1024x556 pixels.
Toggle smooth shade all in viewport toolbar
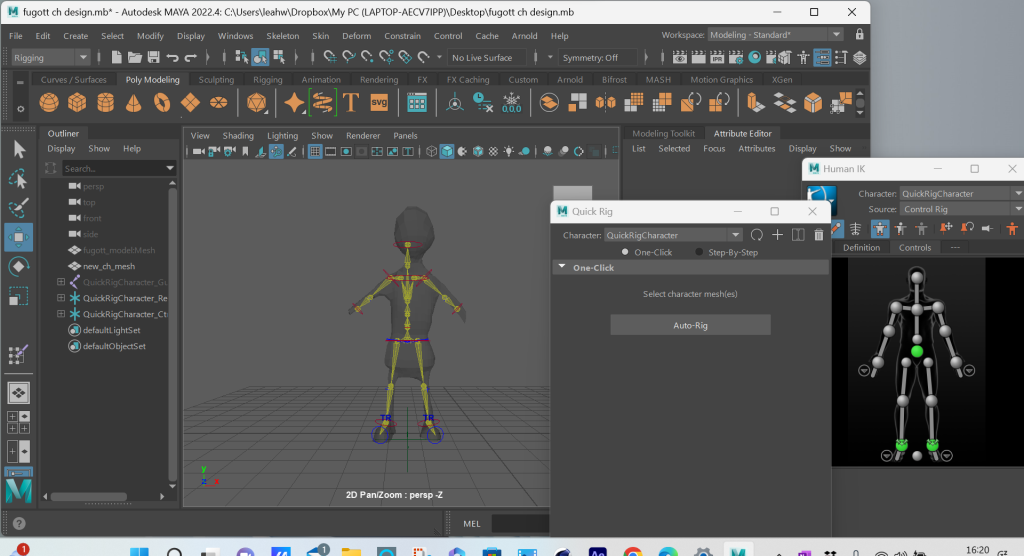(447, 152)
